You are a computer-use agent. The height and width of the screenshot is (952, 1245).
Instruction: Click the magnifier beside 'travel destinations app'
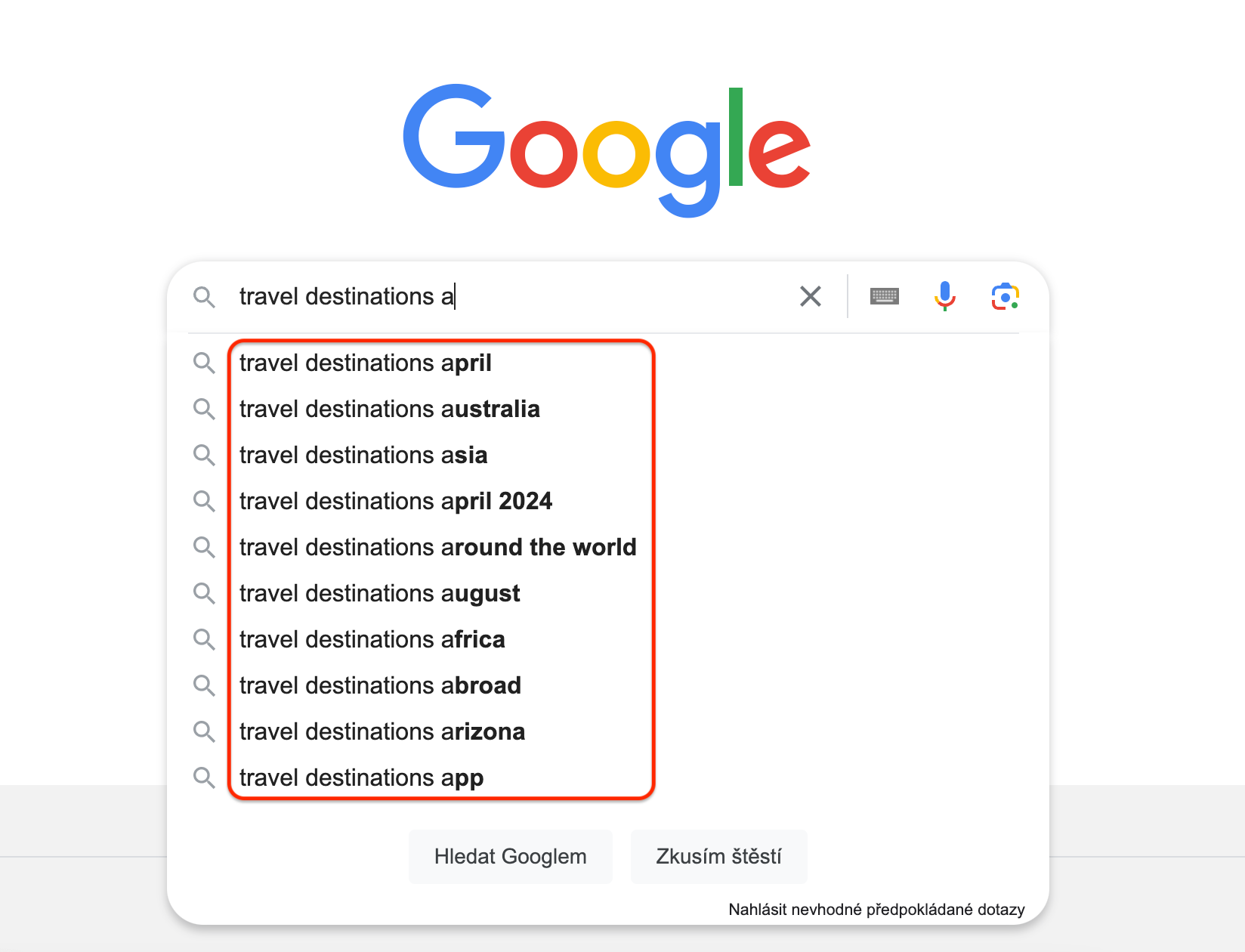pos(204,777)
